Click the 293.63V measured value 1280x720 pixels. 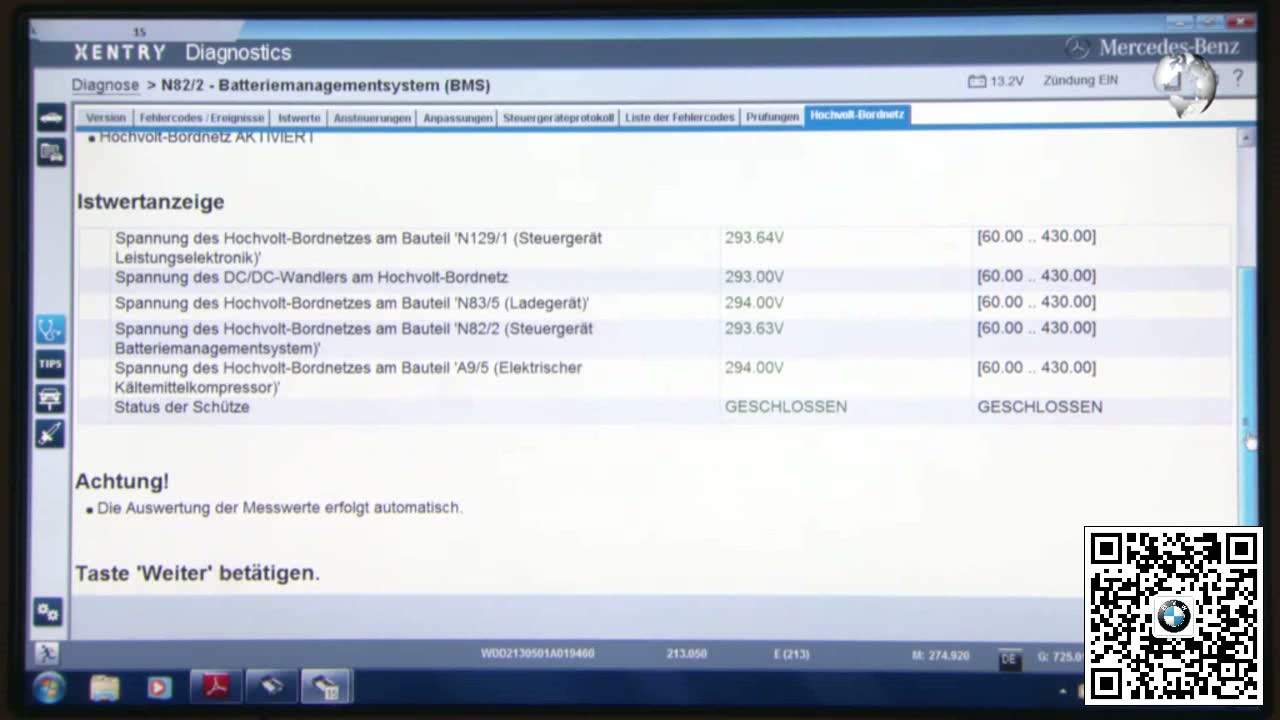754,328
